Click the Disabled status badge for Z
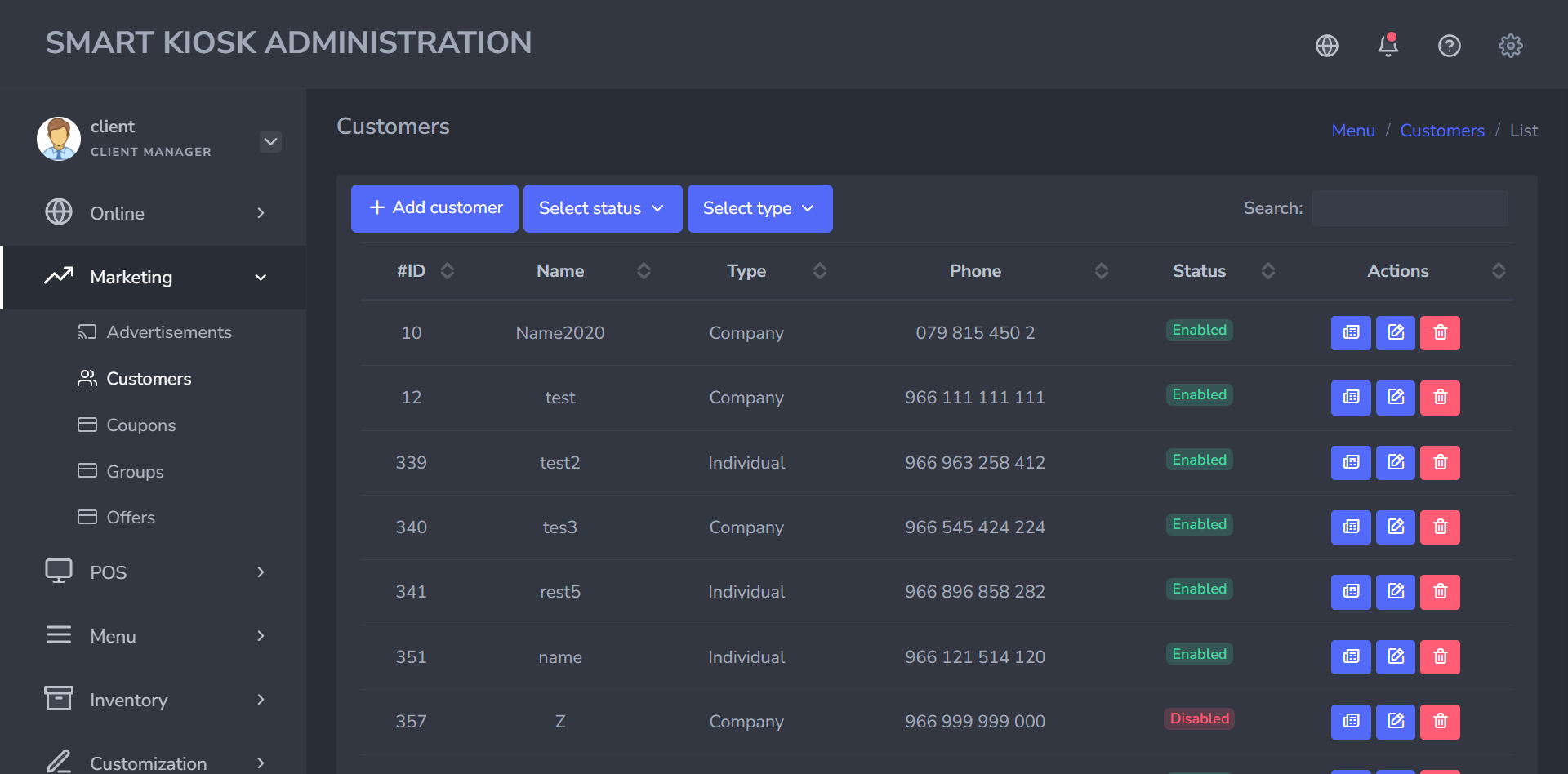Viewport: 1568px width, 774px height. point(1199,718)
